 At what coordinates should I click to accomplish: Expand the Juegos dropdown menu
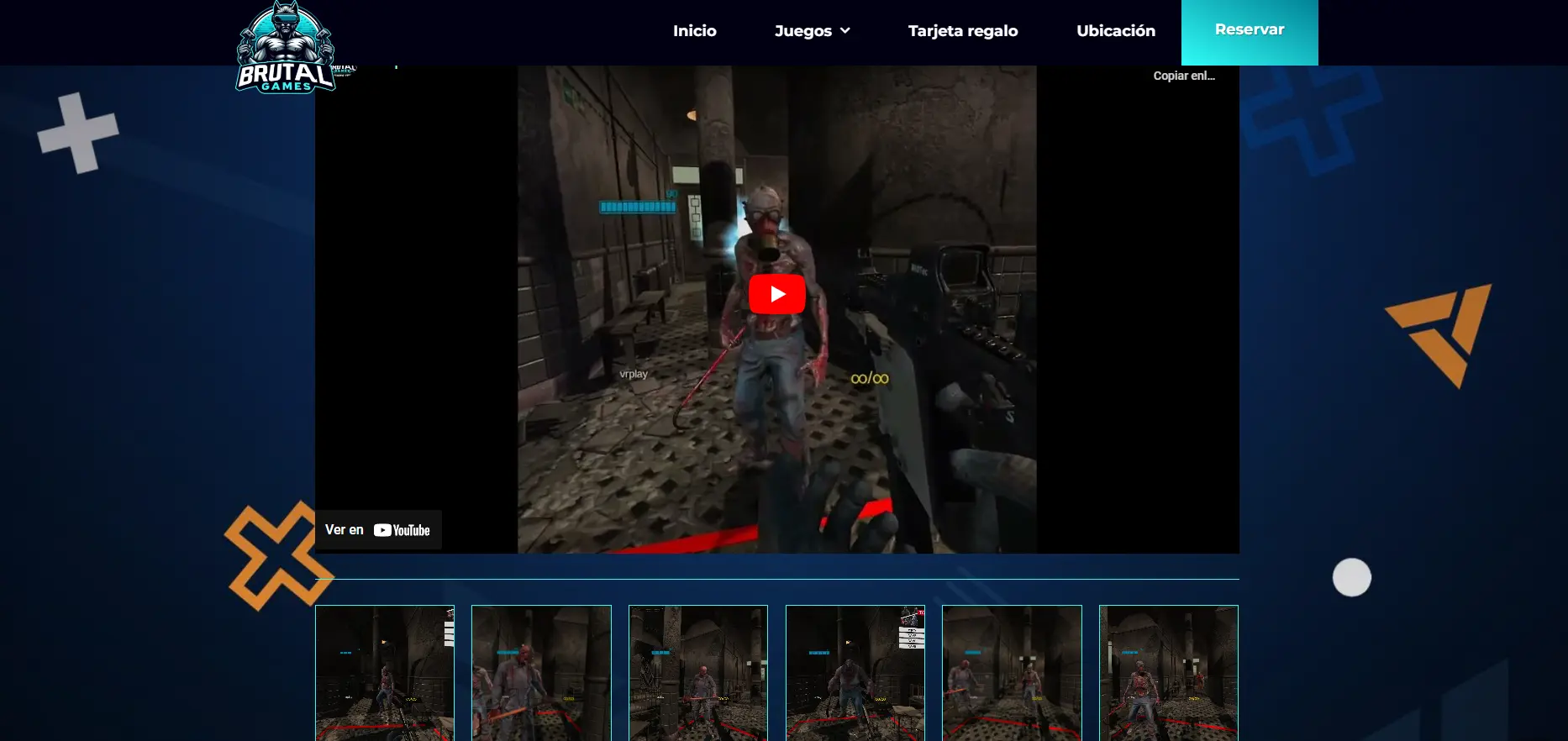coord(812,31)
